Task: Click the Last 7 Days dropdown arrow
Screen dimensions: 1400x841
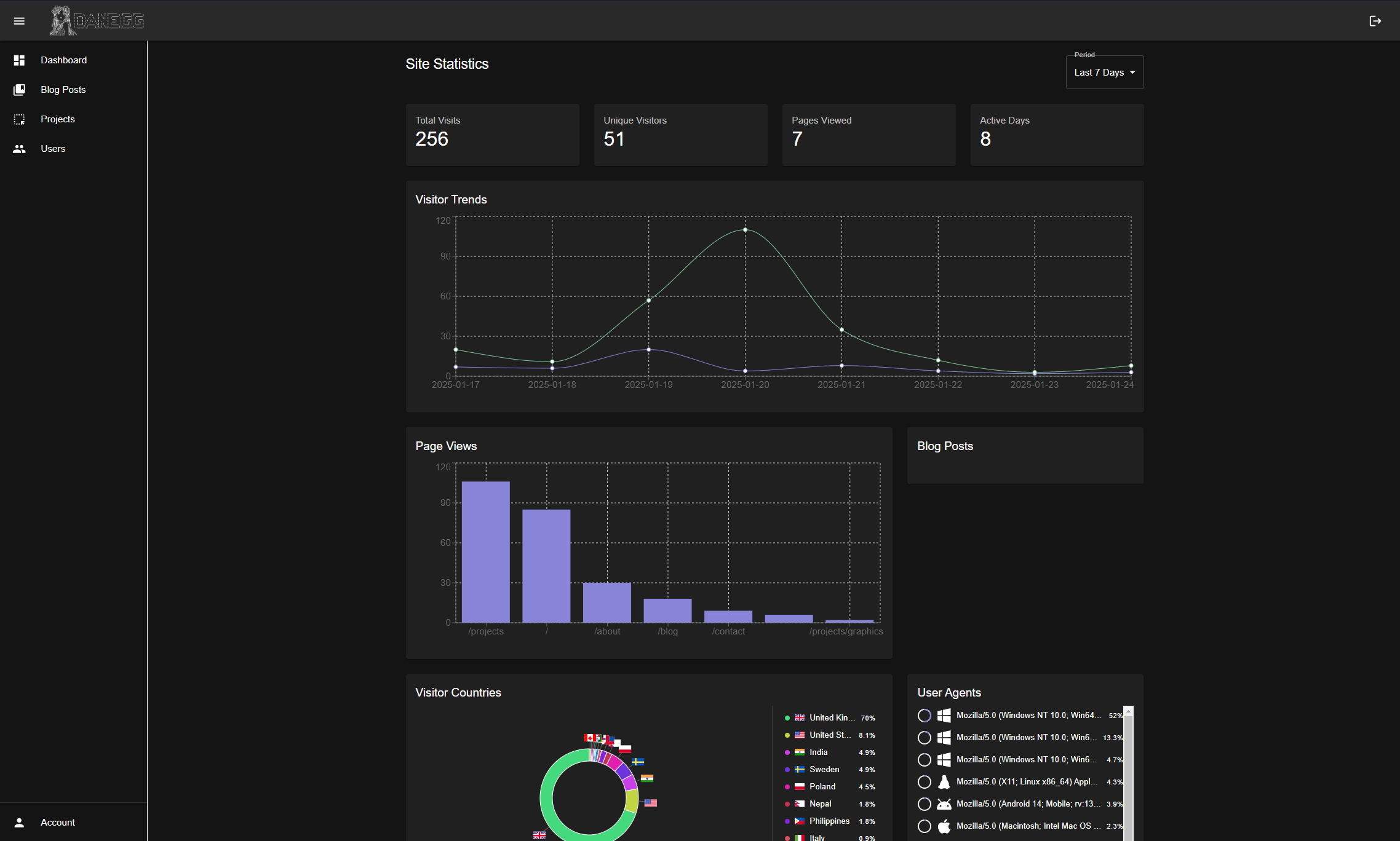Action: [1132, 73]
